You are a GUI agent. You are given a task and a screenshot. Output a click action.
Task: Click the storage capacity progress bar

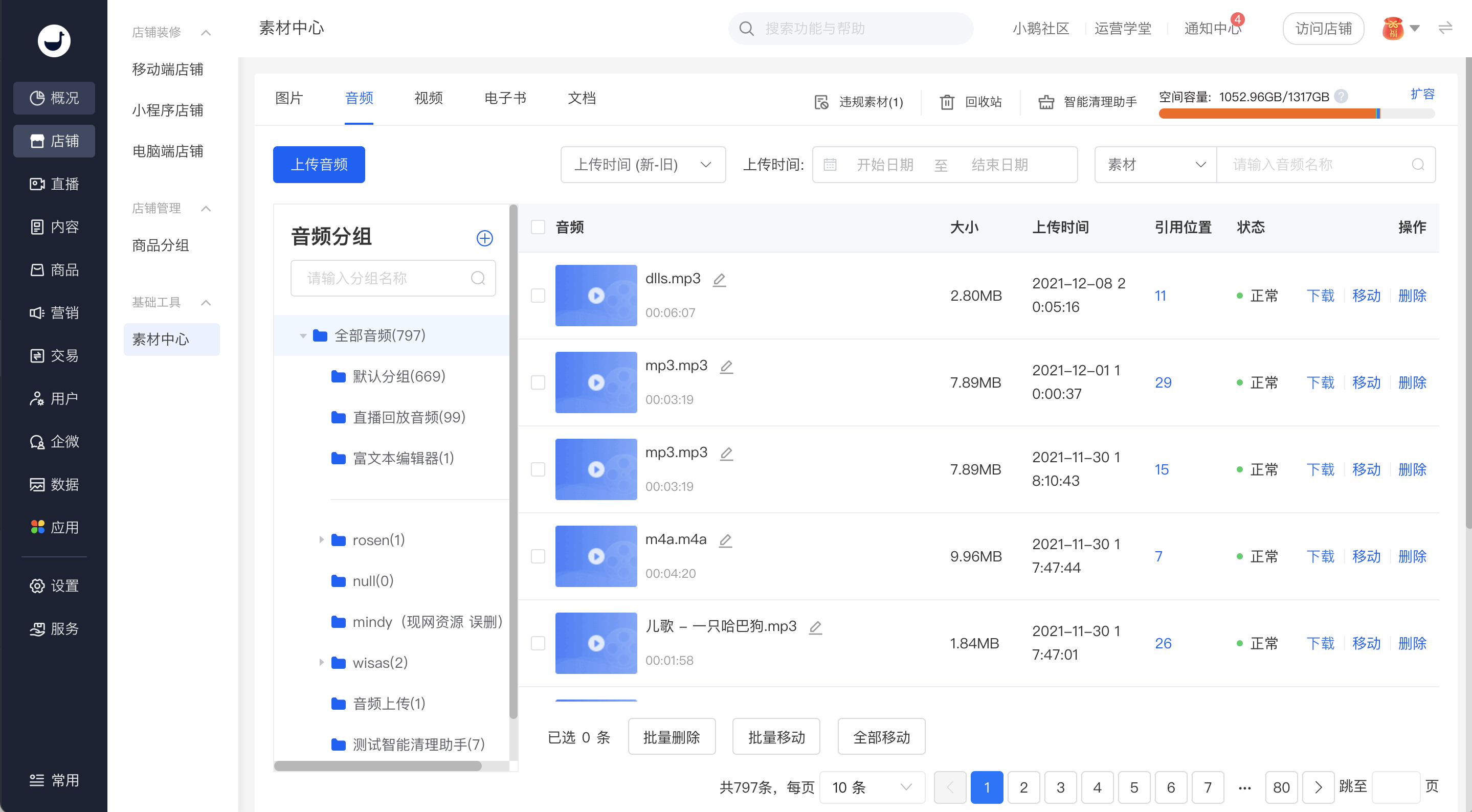[x=1297, y=114]
